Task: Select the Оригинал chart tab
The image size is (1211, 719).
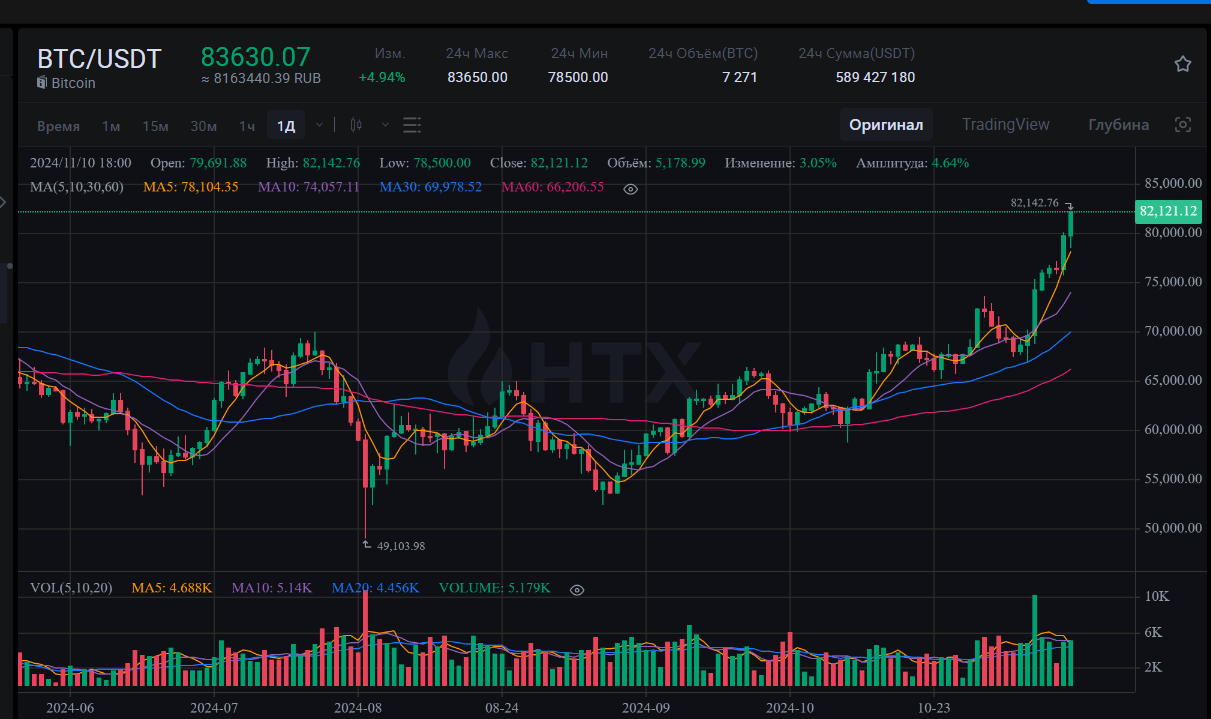Action: click(x=886, y=125)
